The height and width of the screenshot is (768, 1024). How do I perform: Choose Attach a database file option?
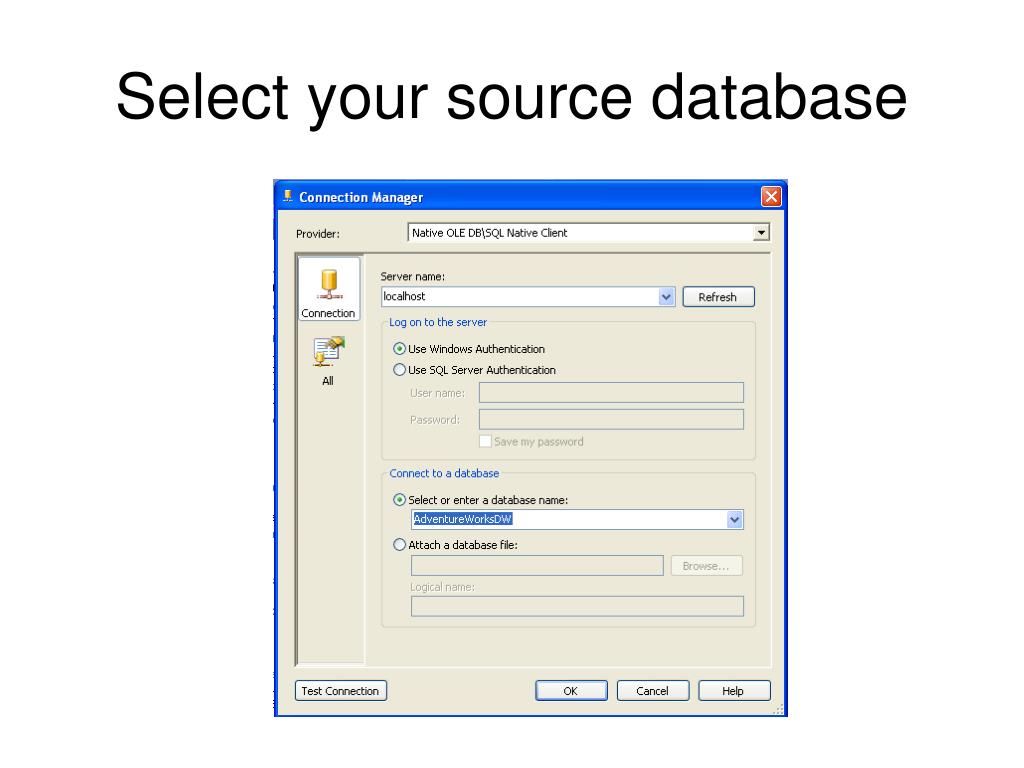399,545
